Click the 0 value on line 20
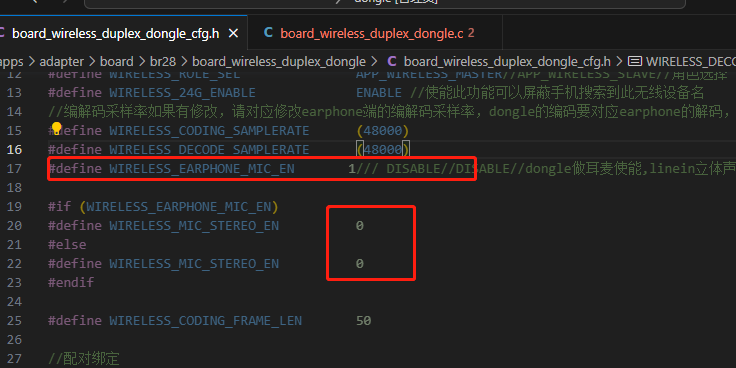The height and width of the screenshot is (368, 736). point(360,226)
